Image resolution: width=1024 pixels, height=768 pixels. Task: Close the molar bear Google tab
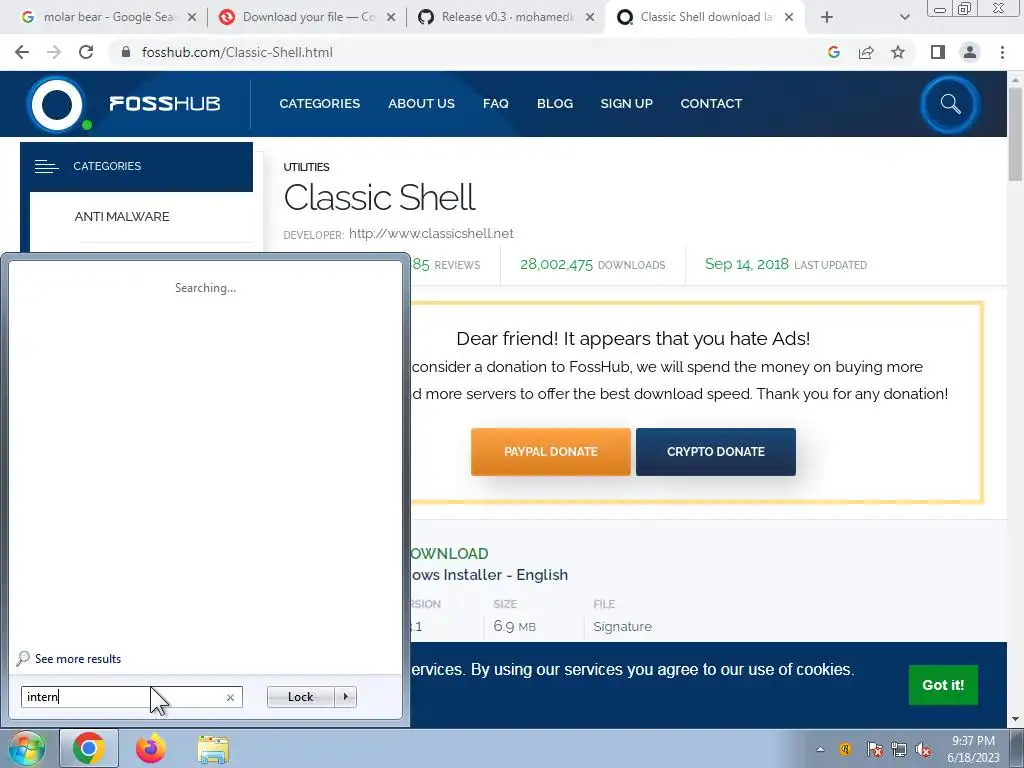point(192,18)
